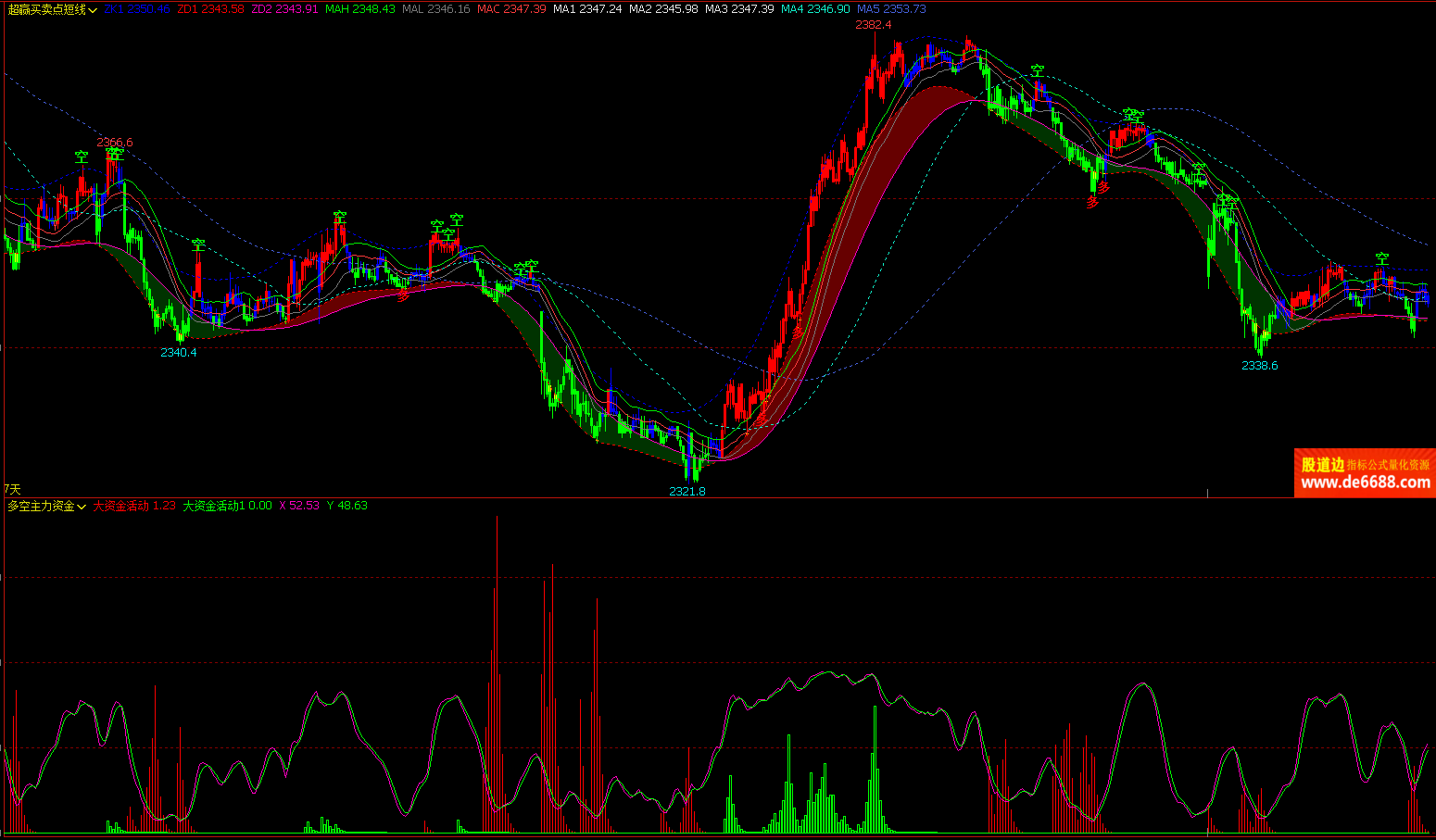The height and width of the screenshot is (840, 1436).
Task: Click the 2366.6 high price marker
Action: tap(115, 143)
